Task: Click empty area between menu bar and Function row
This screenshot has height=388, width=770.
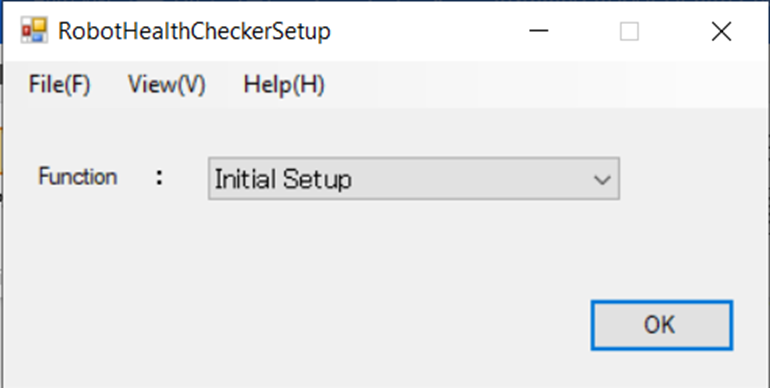Action: pos(383,133)
